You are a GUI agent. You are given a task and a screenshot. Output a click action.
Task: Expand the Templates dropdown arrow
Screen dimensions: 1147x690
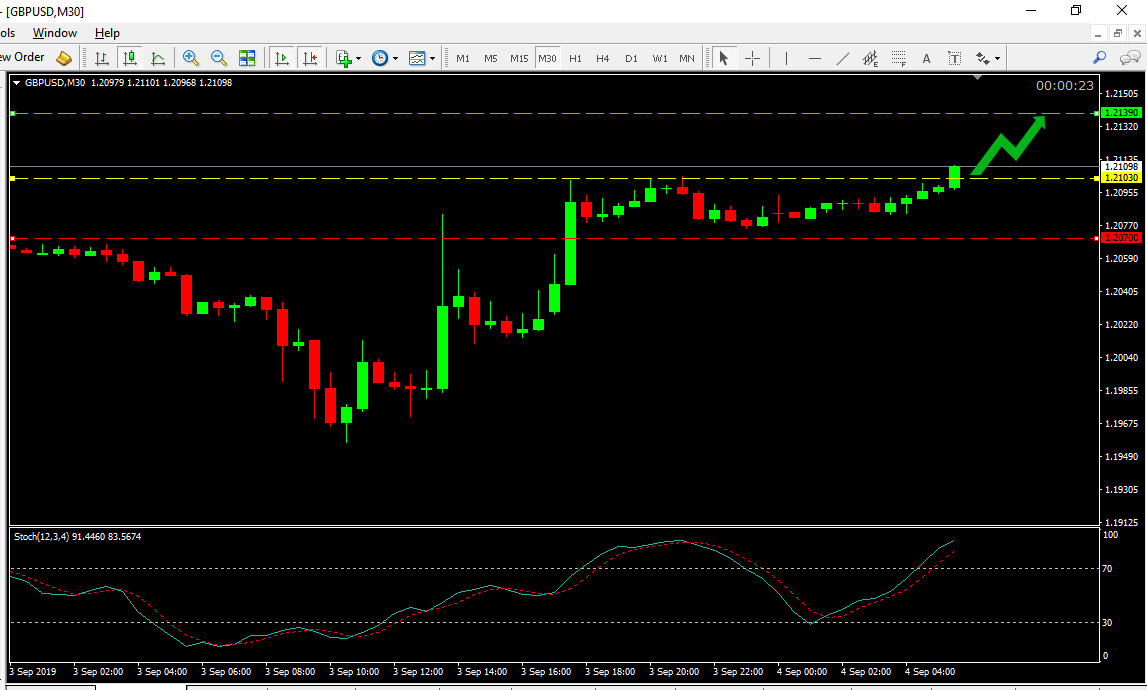tap(432, 59)
